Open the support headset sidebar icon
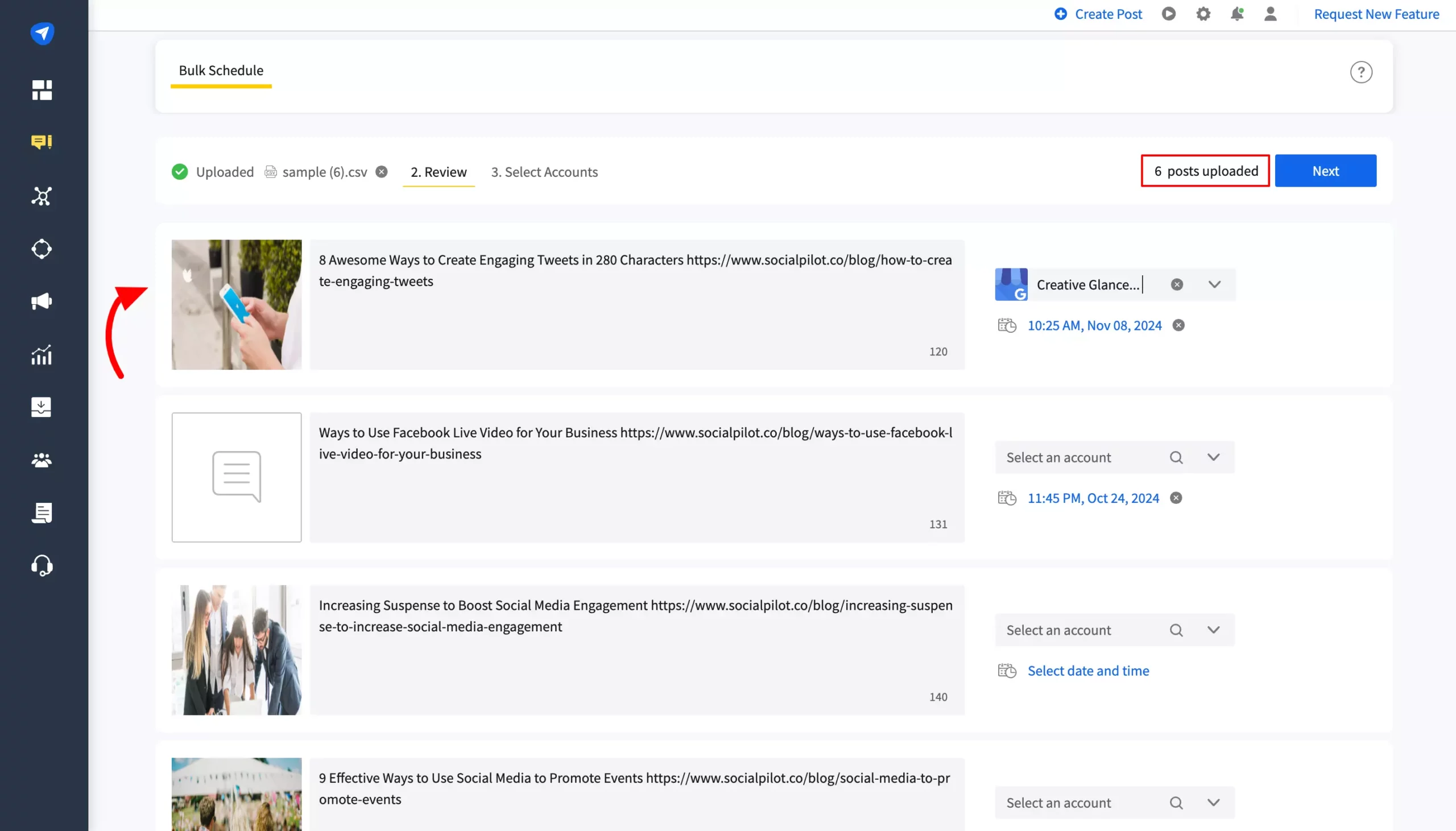This screenshot has height=831, width=1456. (42, 565)
